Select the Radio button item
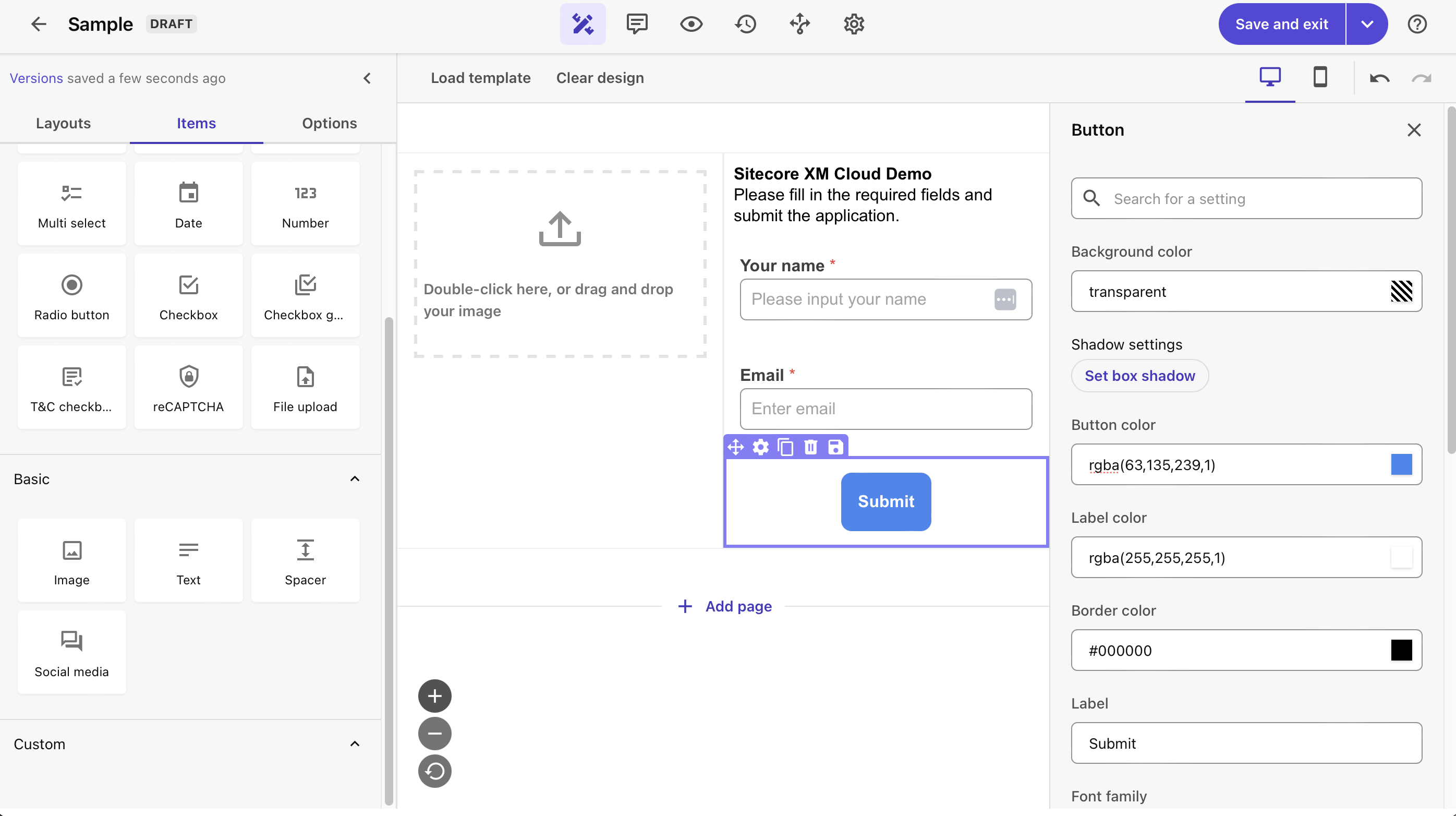The height and width of the screenshot is (816, 1456). pos(72,295)
